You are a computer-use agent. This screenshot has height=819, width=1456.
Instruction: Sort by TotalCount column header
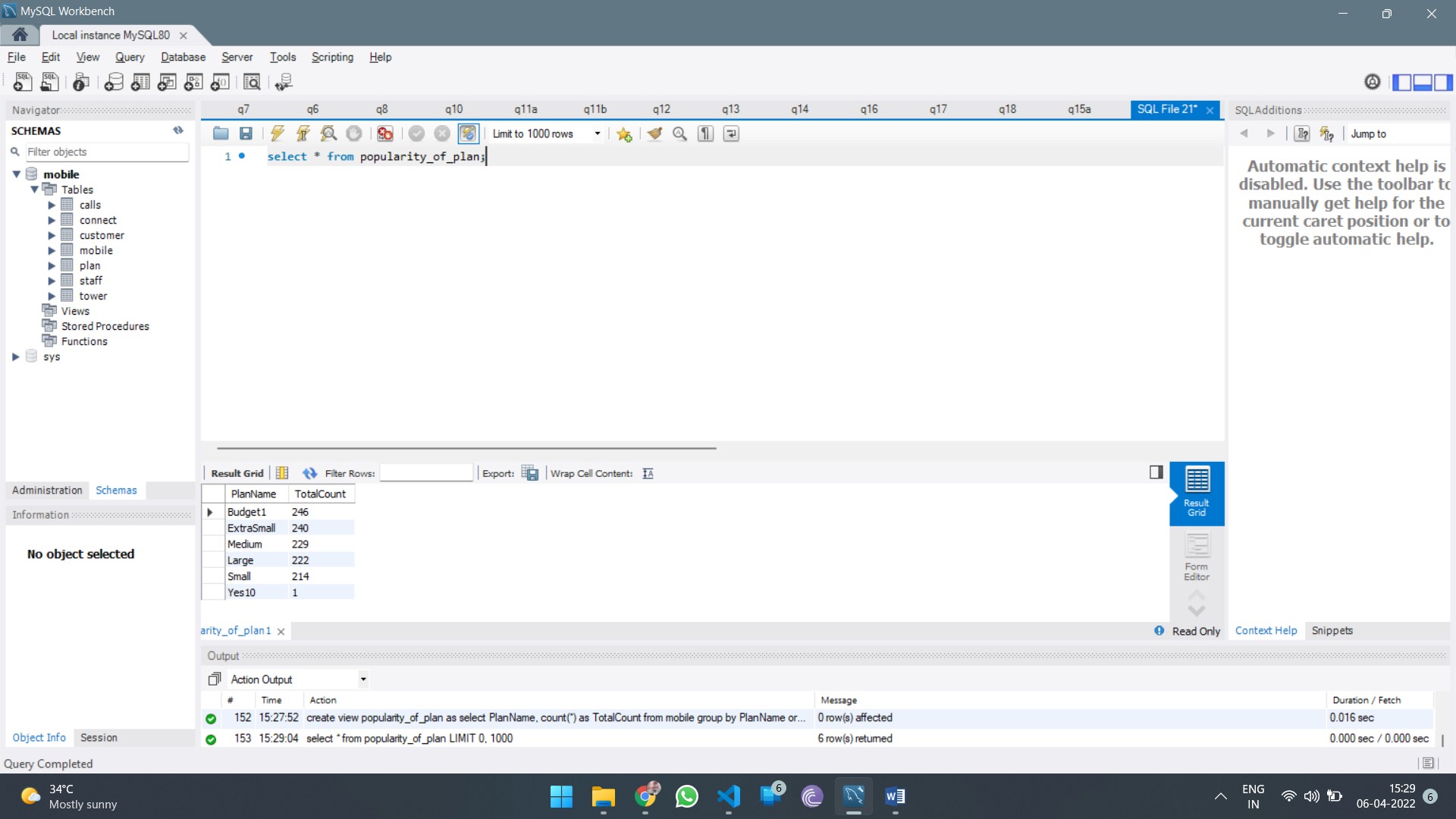coord(320,494)
